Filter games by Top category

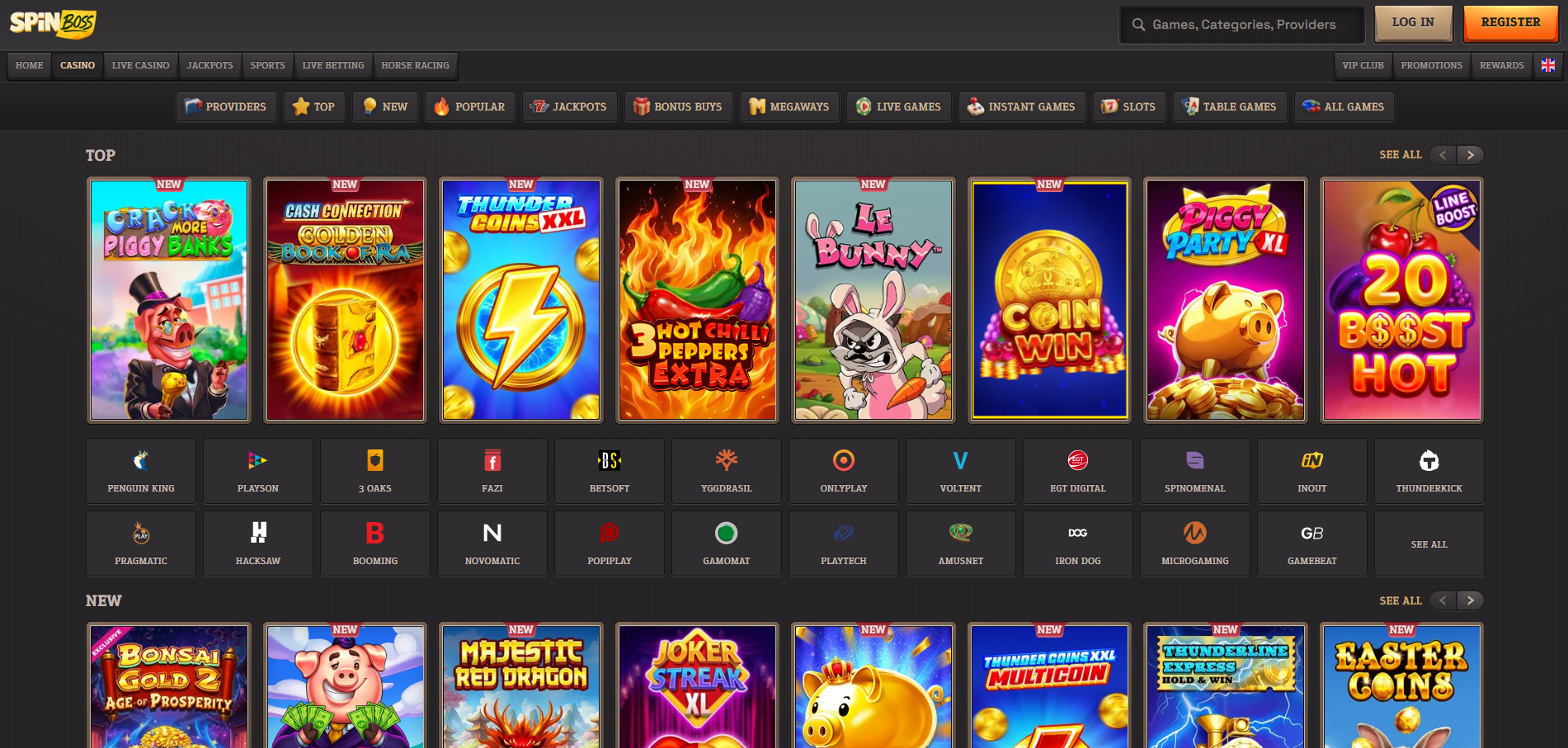coord(314,106)
